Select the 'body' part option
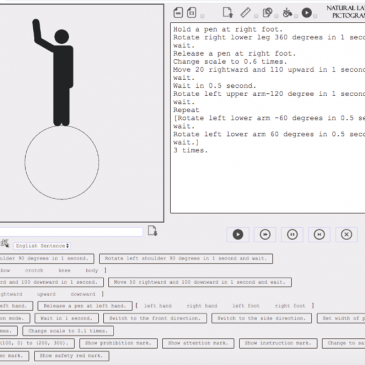 coord(92,270)
